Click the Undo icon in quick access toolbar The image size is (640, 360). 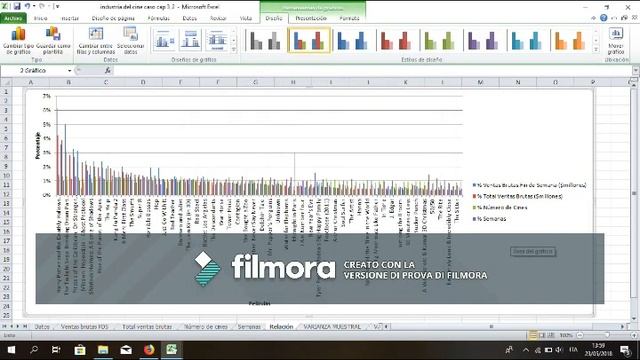click(x=27, y=6)
